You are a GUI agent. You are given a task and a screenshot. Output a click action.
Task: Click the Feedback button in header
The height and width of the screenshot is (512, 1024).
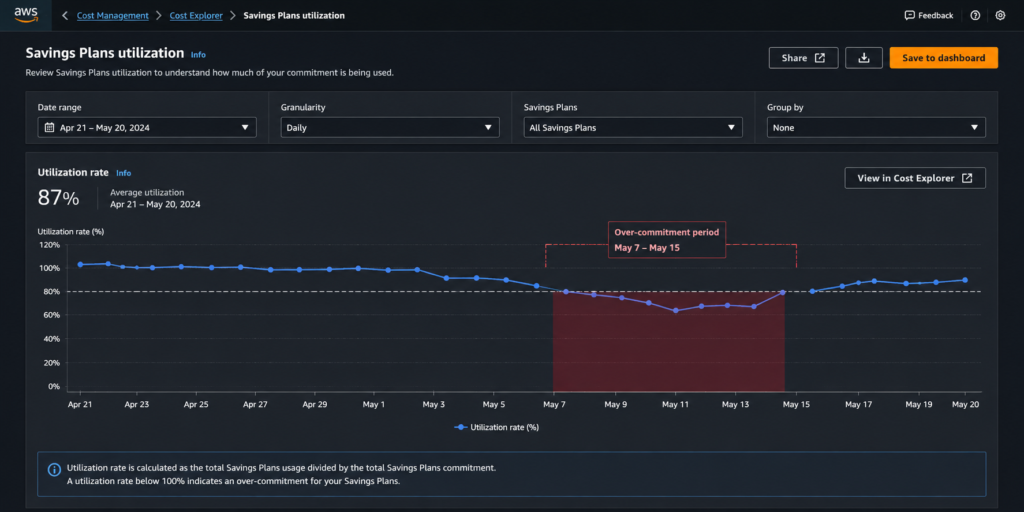929,15
